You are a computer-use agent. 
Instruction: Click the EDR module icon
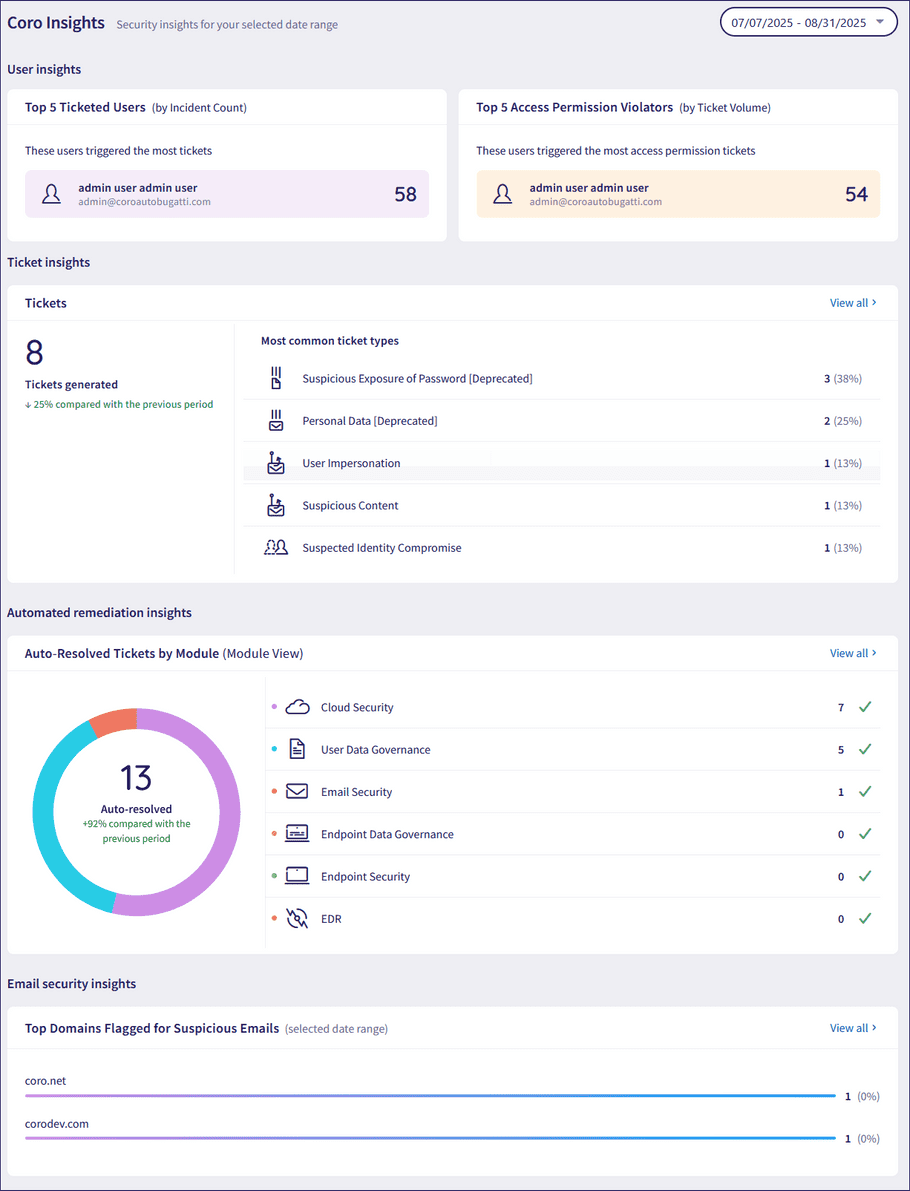click(297, 918)
